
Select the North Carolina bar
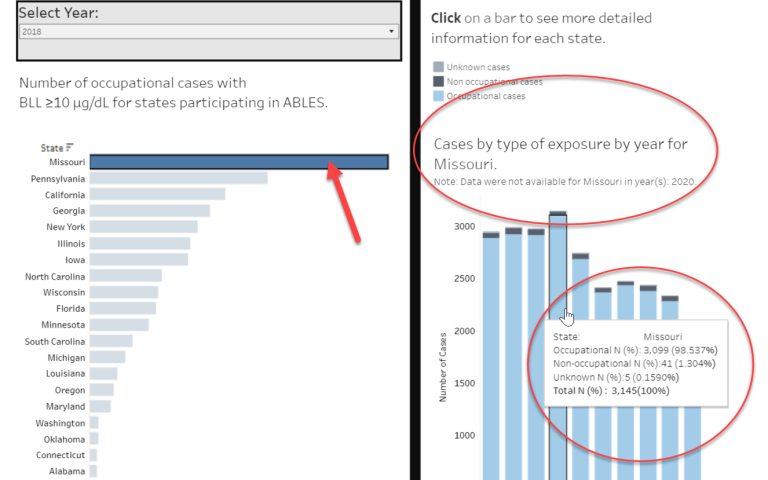click(125, 276)
